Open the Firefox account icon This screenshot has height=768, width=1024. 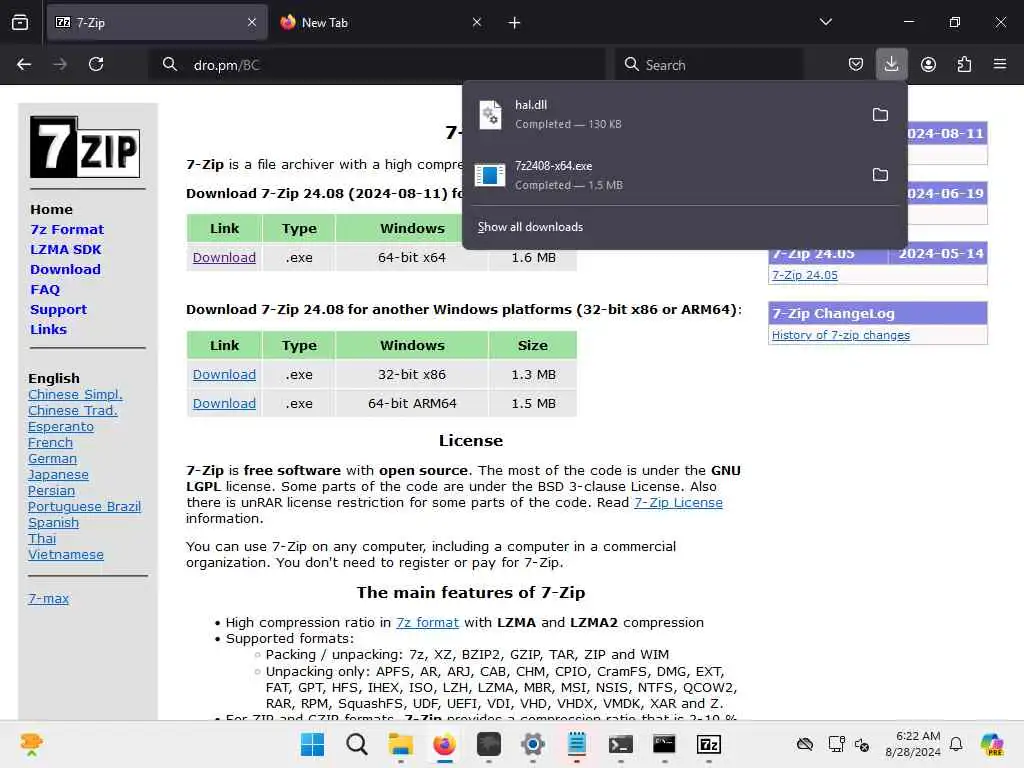coord(928,64)
